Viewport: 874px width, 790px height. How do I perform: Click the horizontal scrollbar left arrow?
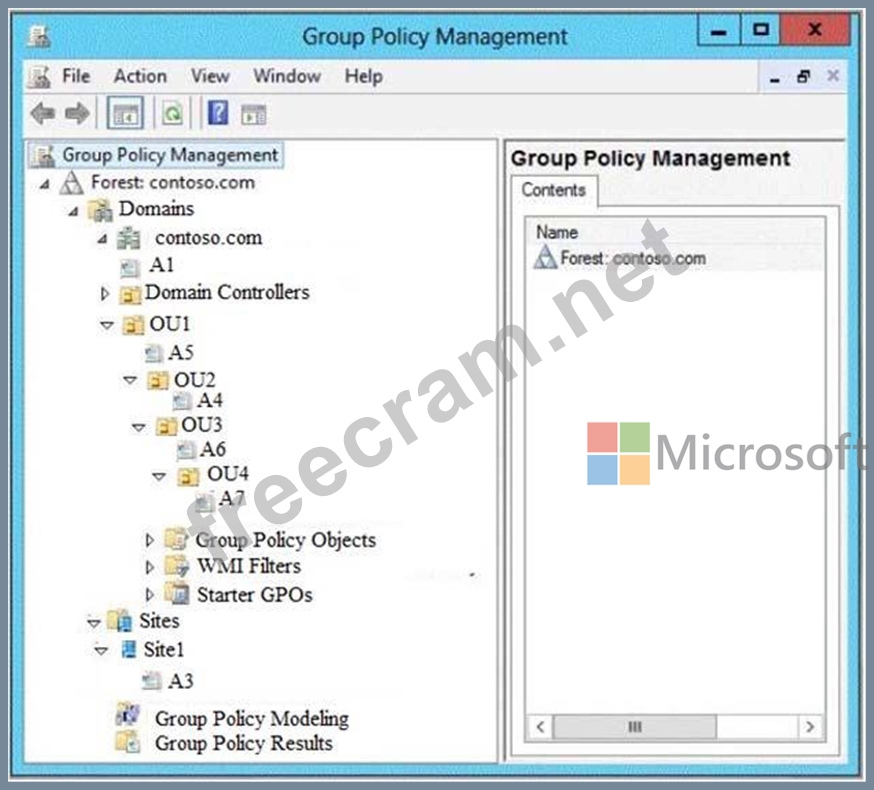(540, 727)
